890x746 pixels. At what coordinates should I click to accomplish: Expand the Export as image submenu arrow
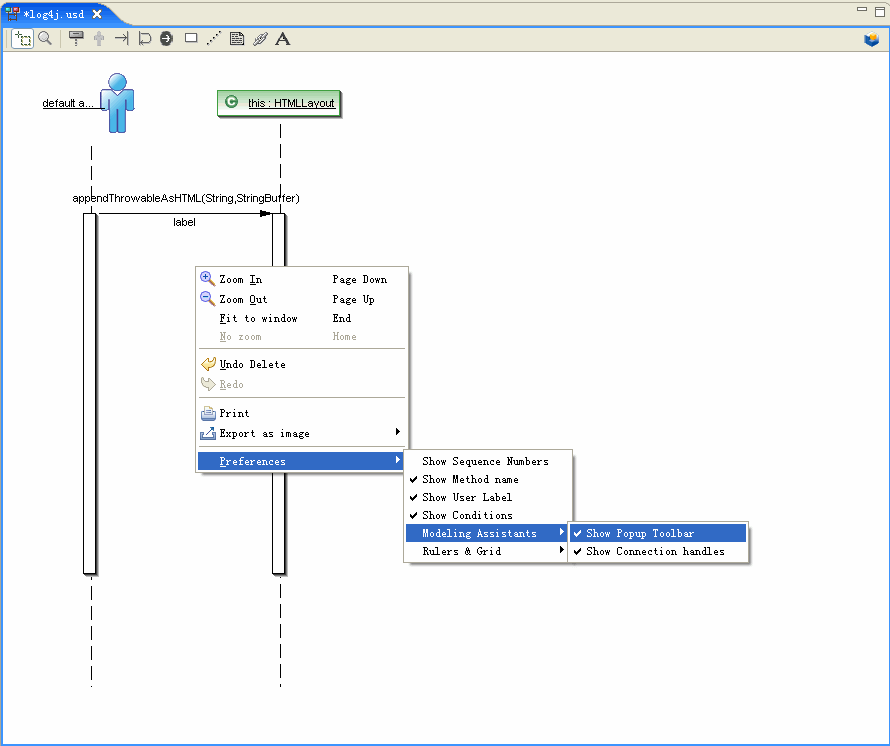pyautogui.click(x=398, y=432)
